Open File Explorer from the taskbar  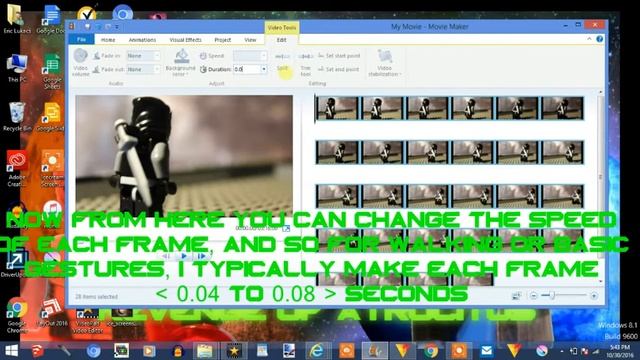coord(205,351)
